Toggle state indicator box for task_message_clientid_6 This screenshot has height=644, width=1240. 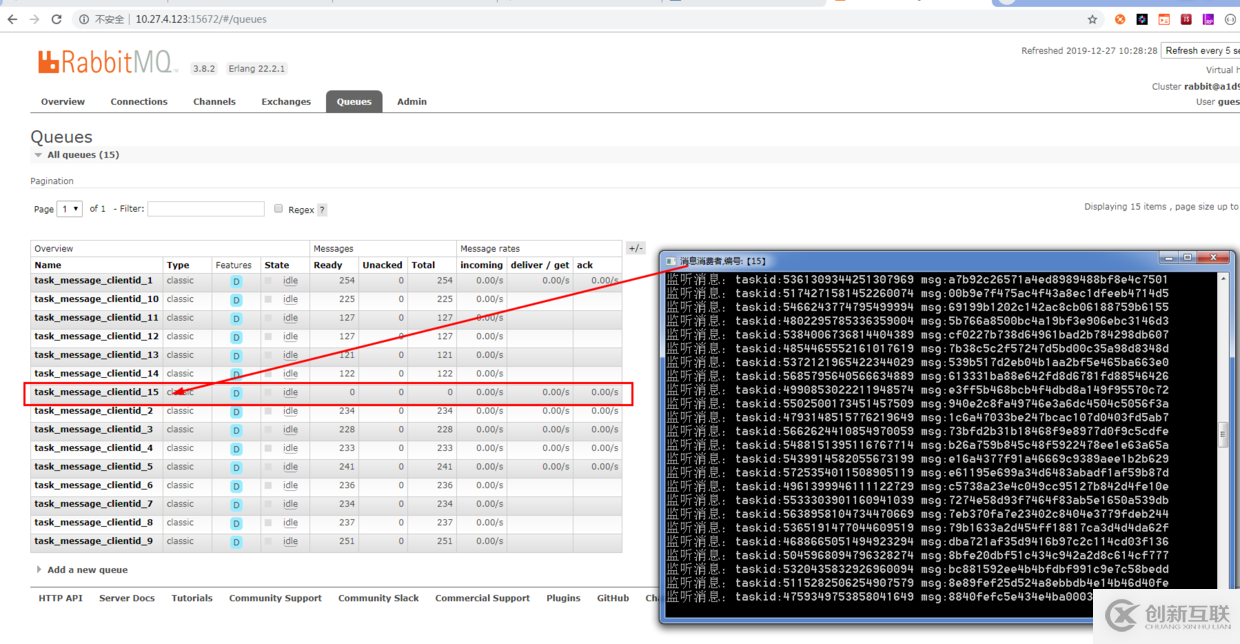click(x=268, y=485)
